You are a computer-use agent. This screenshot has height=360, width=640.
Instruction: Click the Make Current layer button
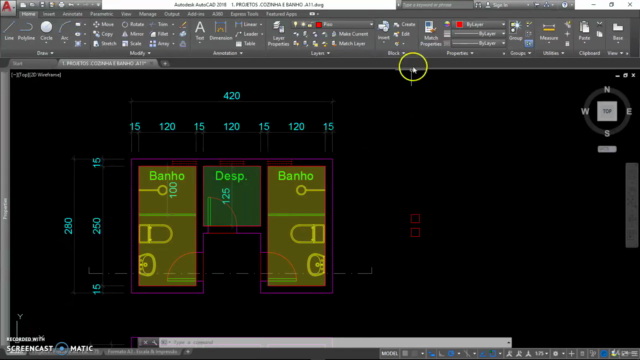pos(349,34)
